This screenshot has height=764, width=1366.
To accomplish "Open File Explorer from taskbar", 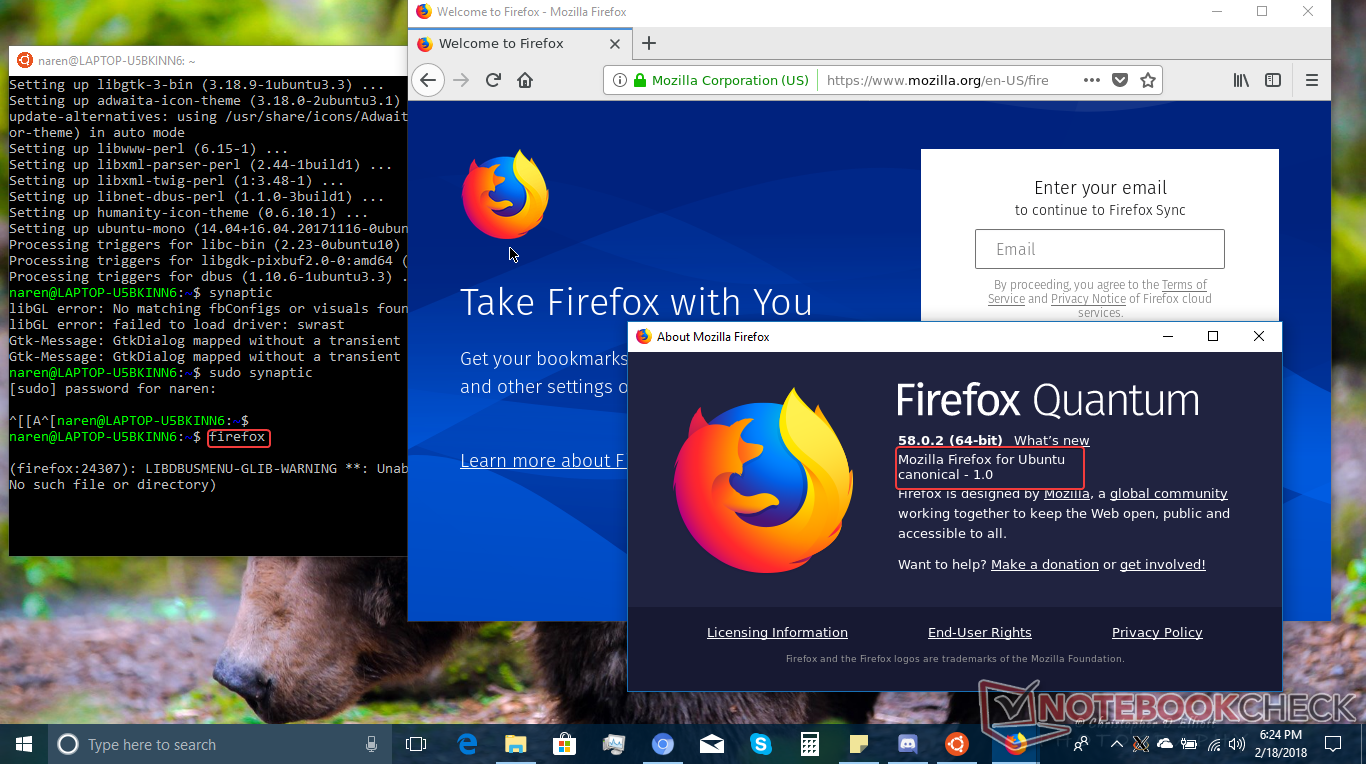I will (516, 744).
